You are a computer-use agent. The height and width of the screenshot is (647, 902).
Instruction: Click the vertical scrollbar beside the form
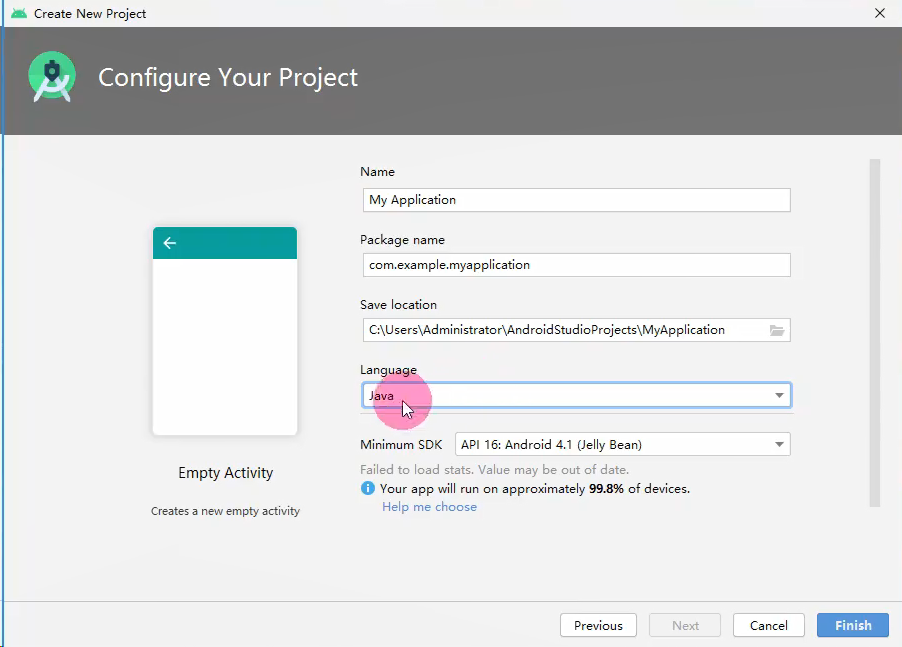click(875, 333)
